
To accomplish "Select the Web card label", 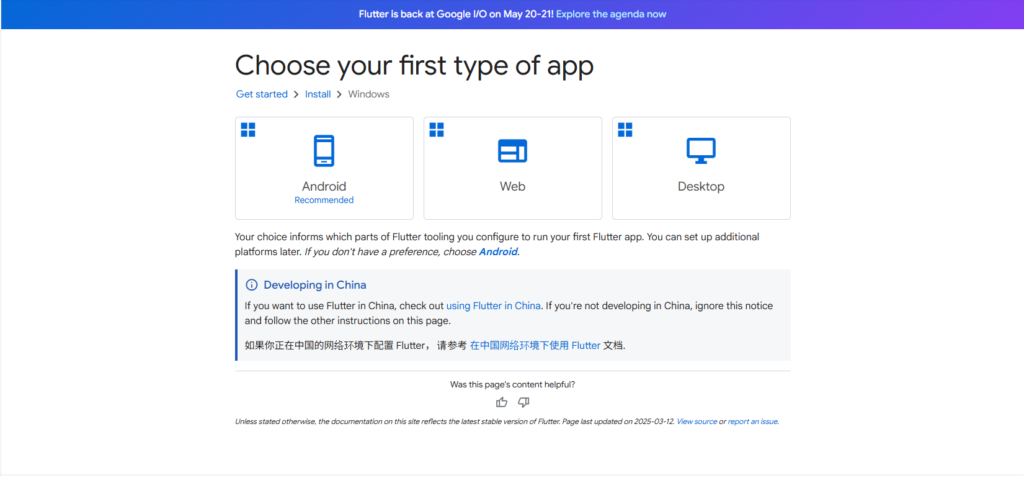I will tap(513, 187).
